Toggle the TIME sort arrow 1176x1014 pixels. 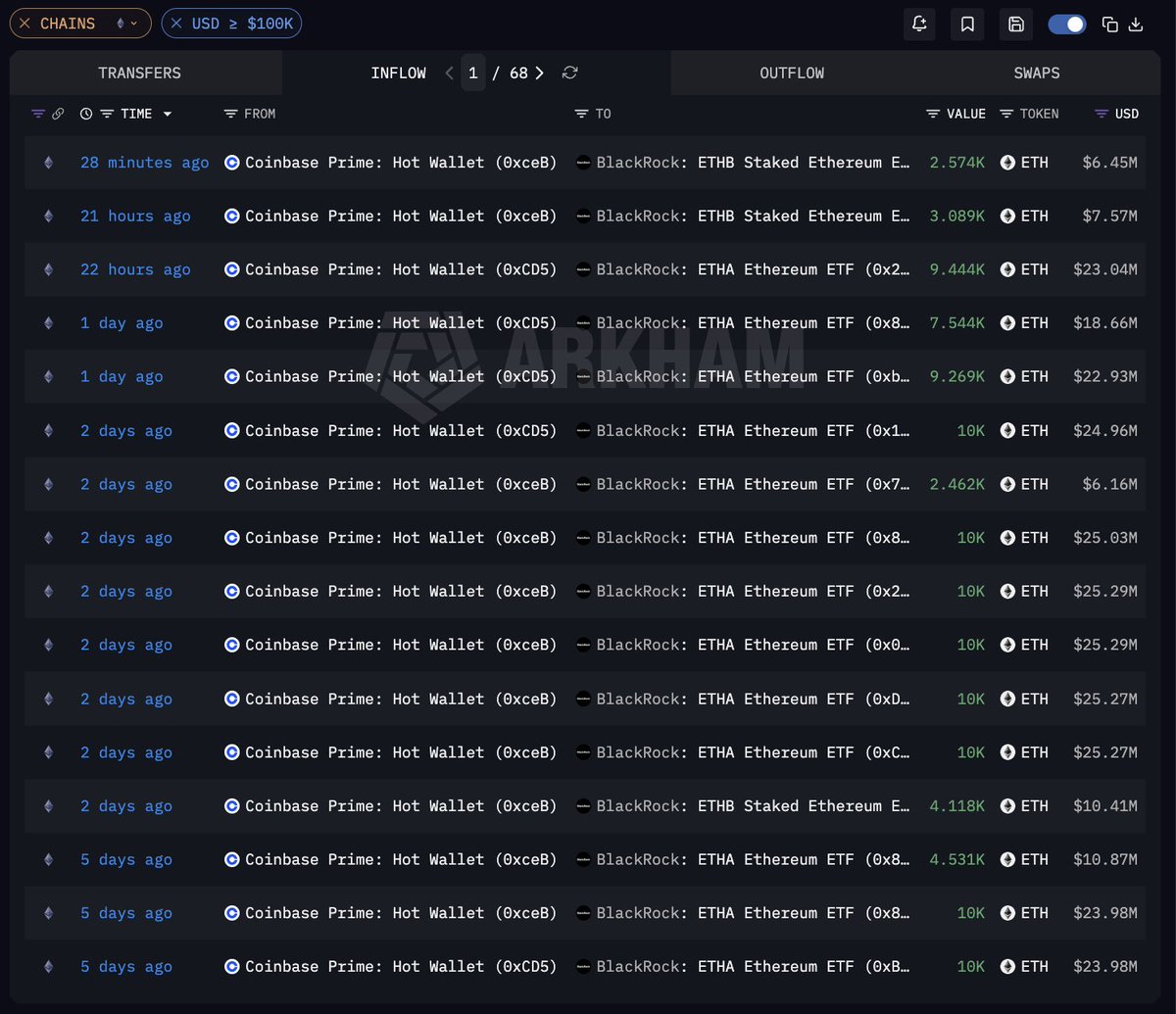coord(167,114)
